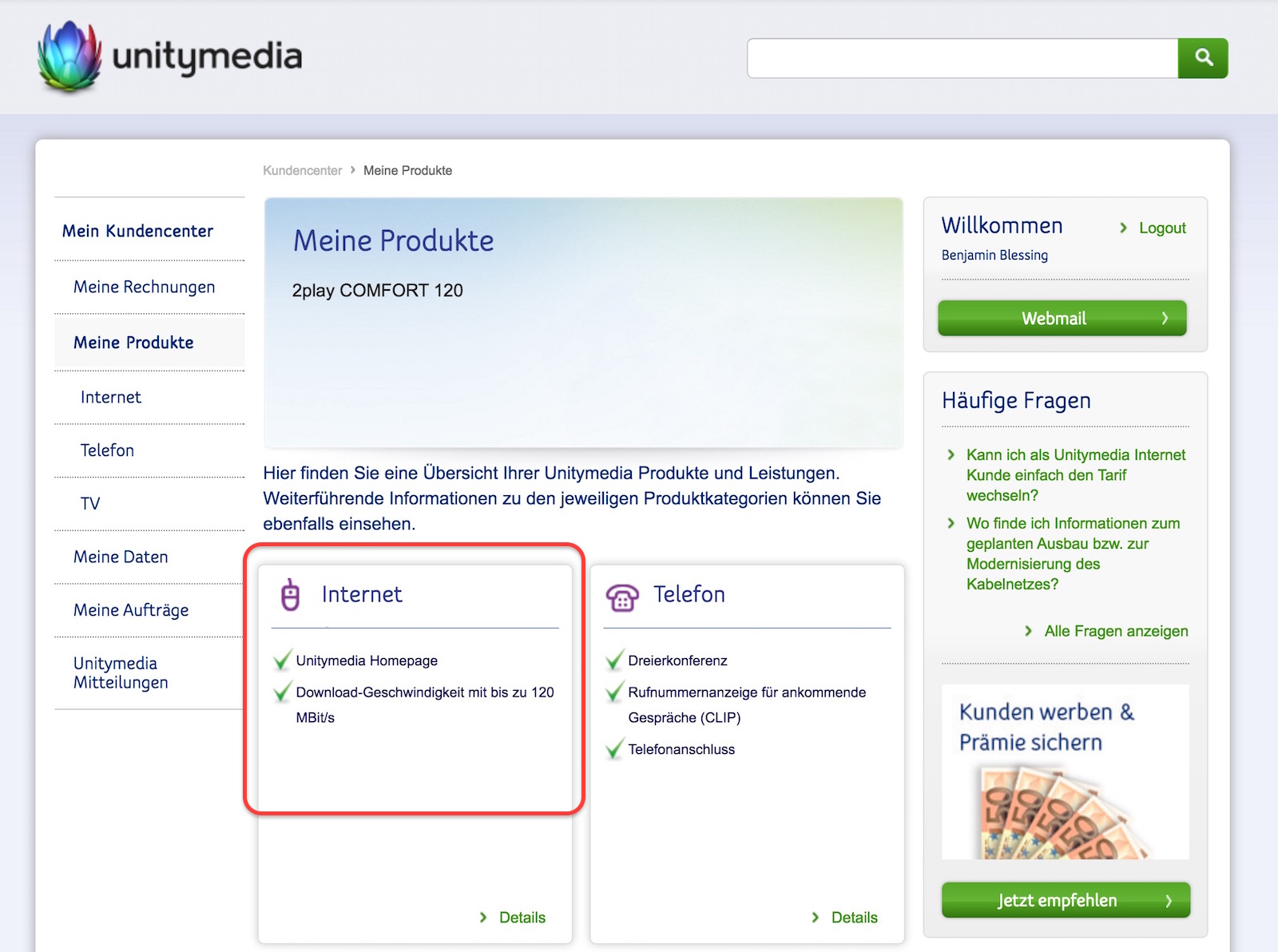Click the chevron before Internet card Details

483,917
